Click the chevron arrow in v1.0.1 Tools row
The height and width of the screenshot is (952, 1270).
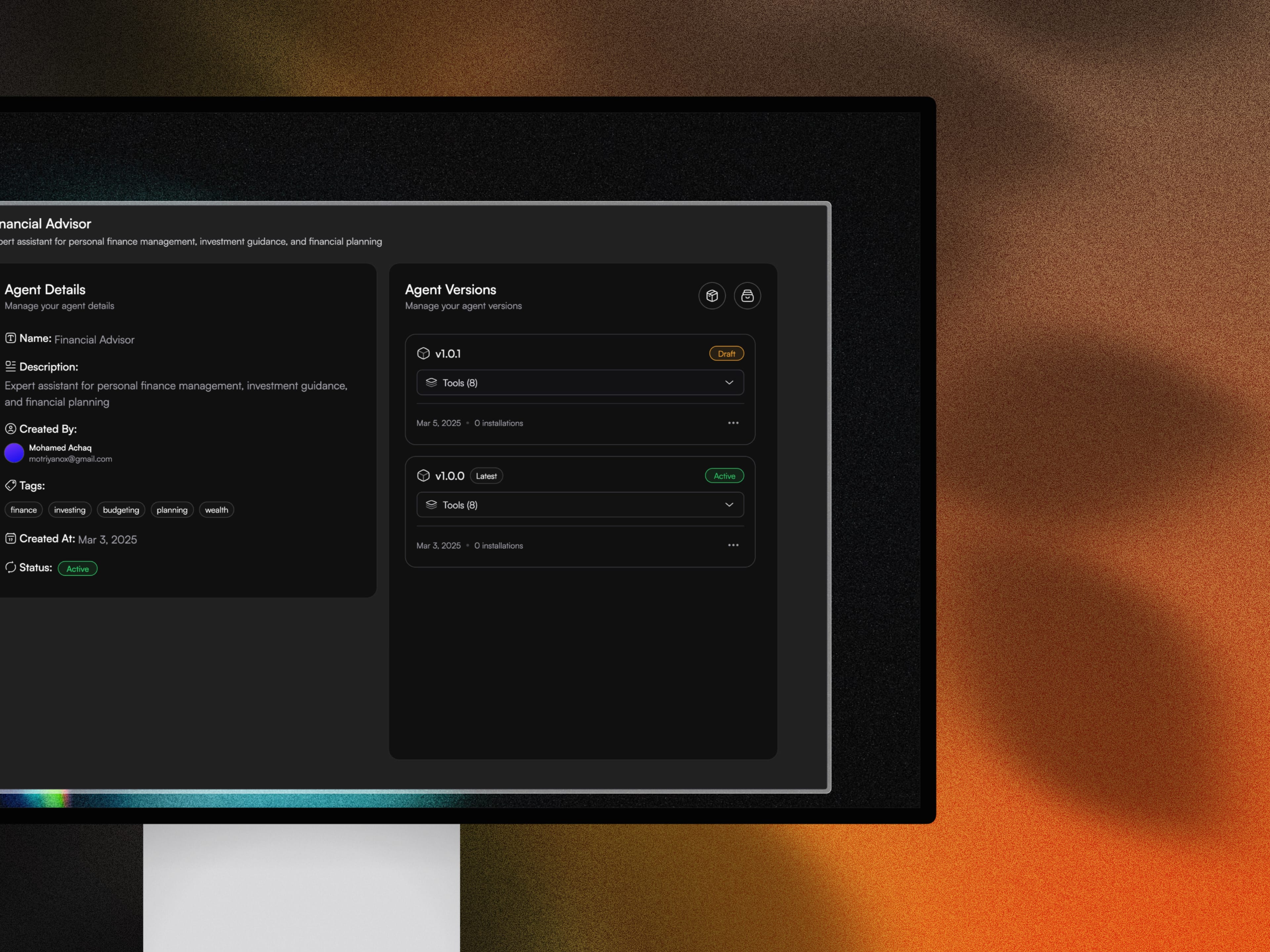pyautogui.click(x=729, y=383)
